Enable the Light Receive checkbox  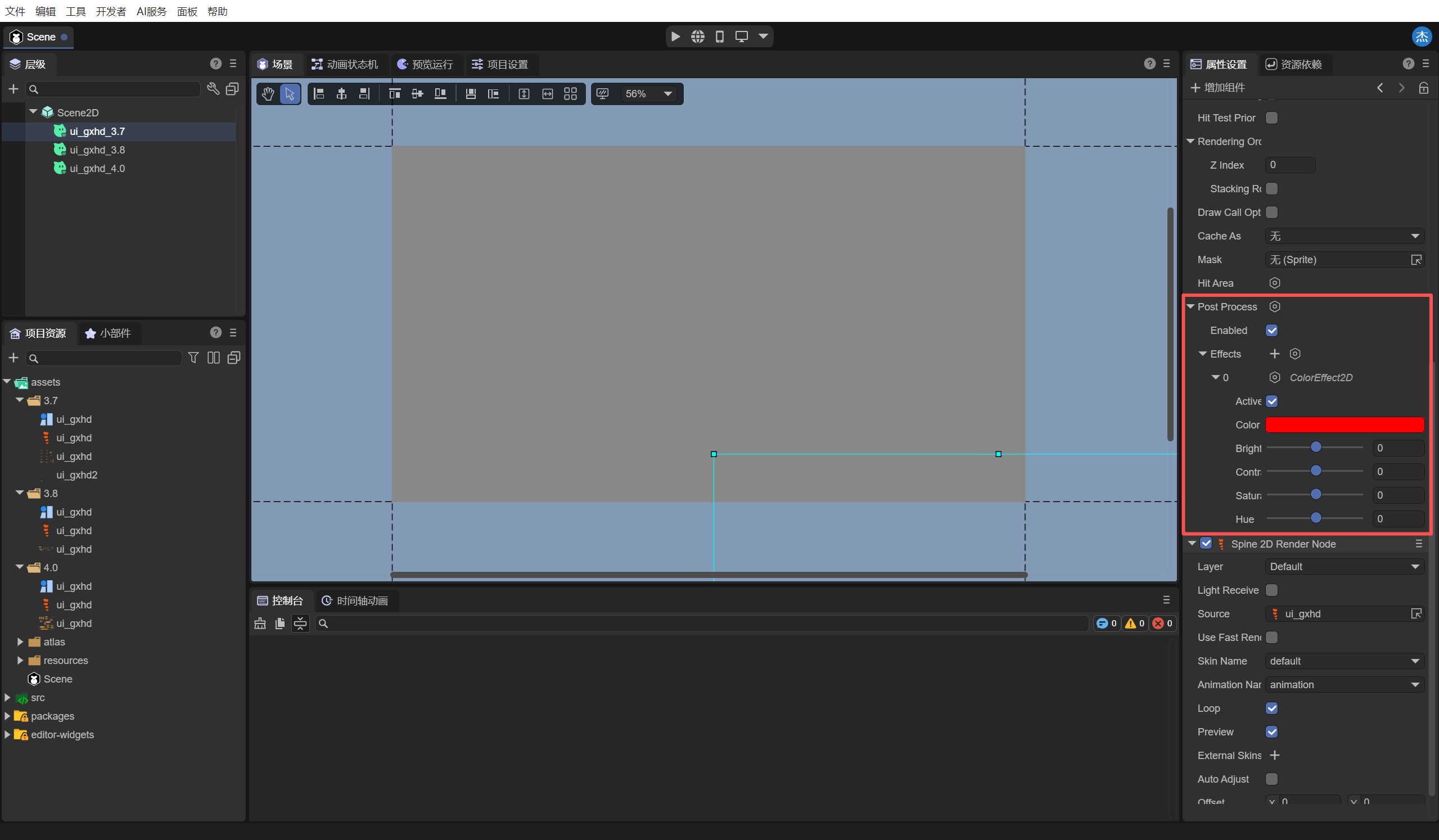click(x=1271, y=590)
